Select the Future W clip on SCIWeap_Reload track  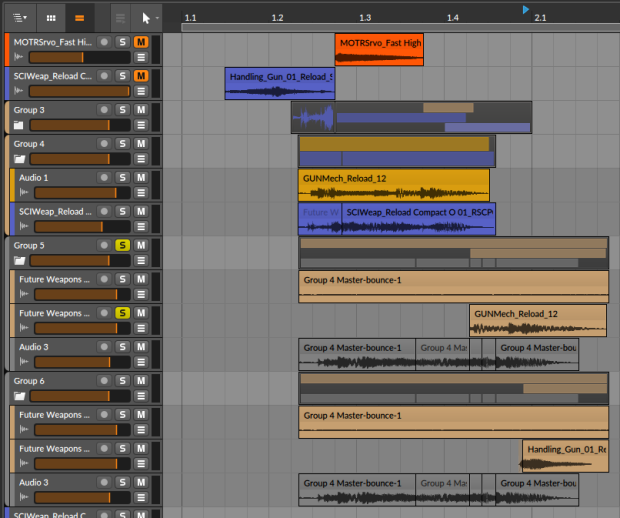tap(320, 219)
